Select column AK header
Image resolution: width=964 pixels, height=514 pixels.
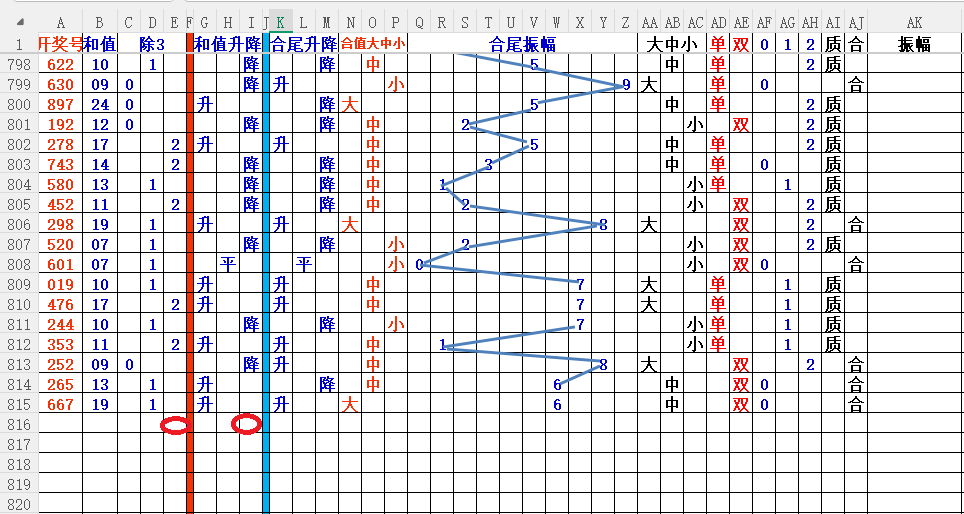pyautogui.click(x=914, y=22)
